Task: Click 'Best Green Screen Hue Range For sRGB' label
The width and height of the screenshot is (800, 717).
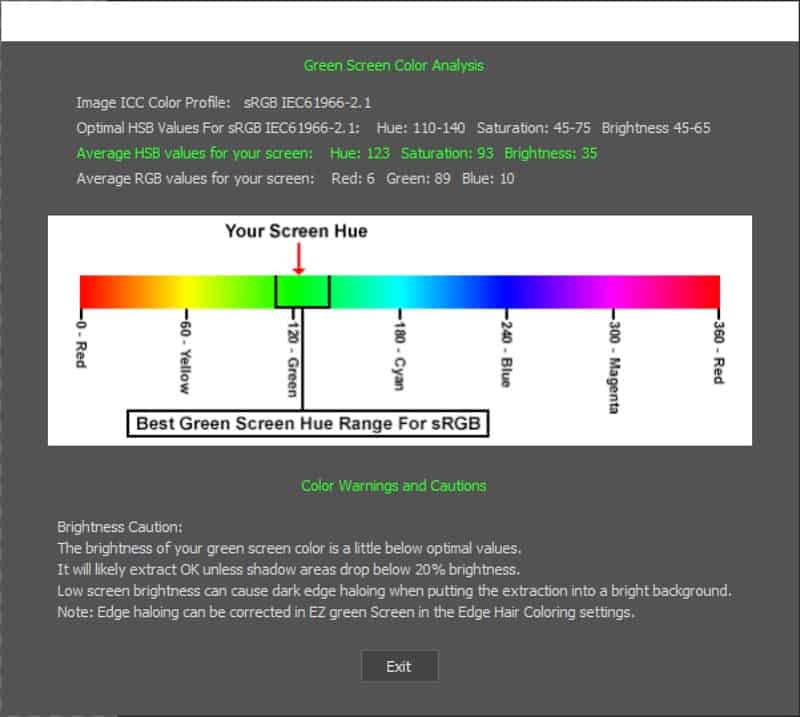Action: 308,424
